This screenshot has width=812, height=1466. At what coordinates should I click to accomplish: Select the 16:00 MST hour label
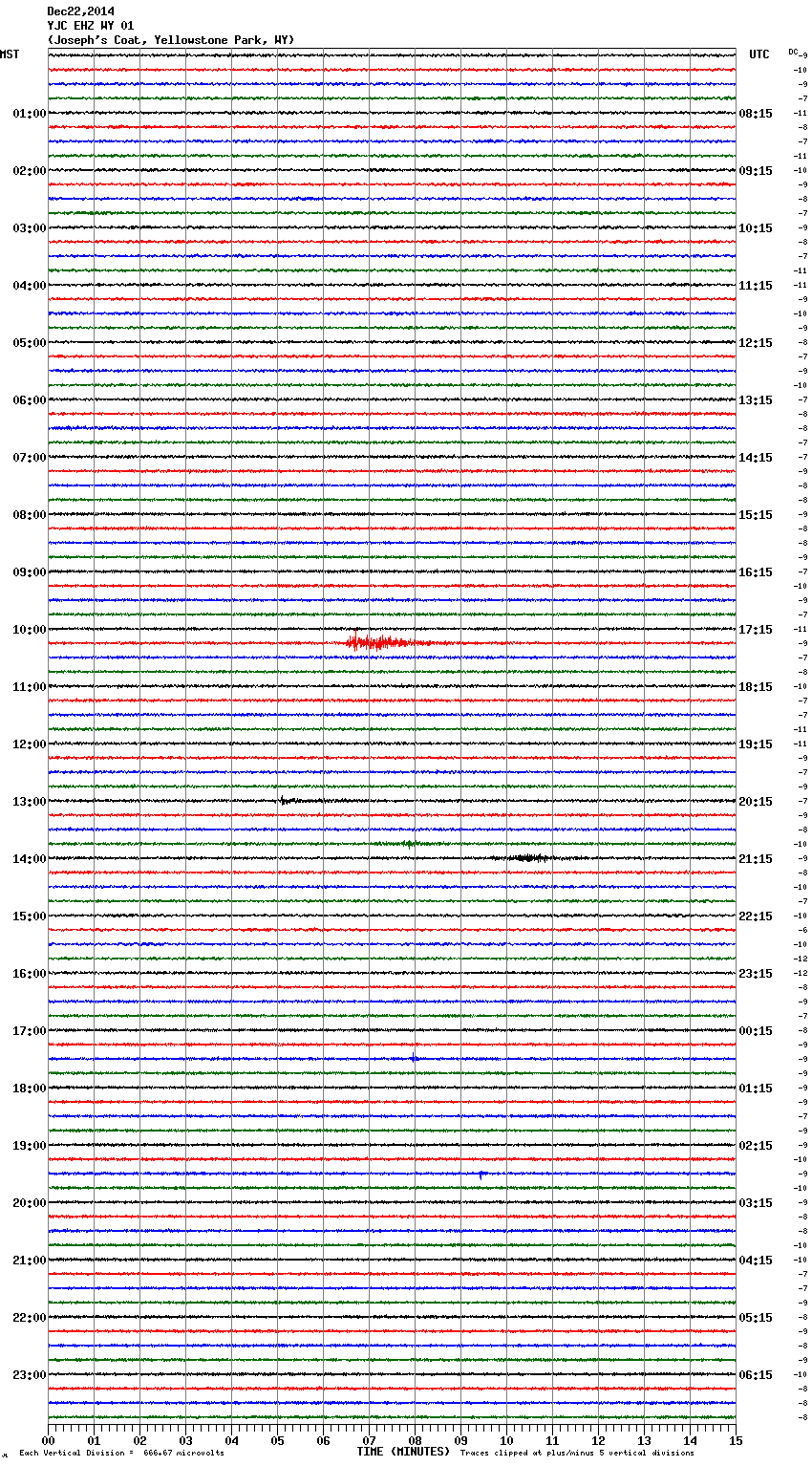[29, 974]
